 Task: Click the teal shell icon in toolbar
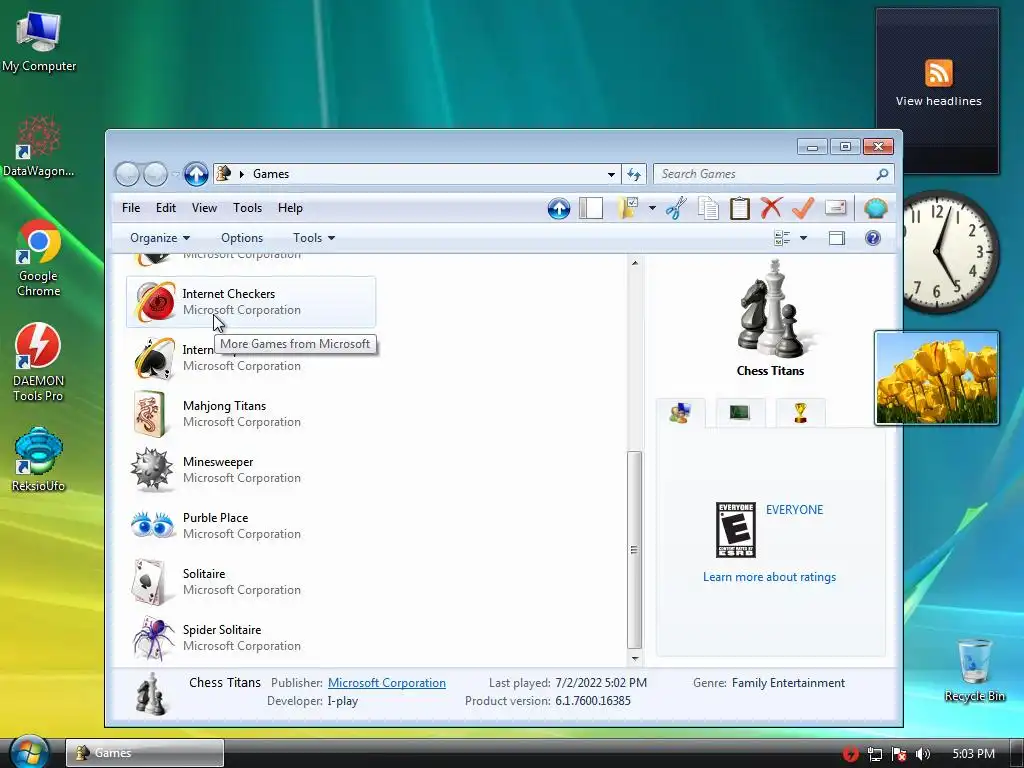click(x=875, y=208)
